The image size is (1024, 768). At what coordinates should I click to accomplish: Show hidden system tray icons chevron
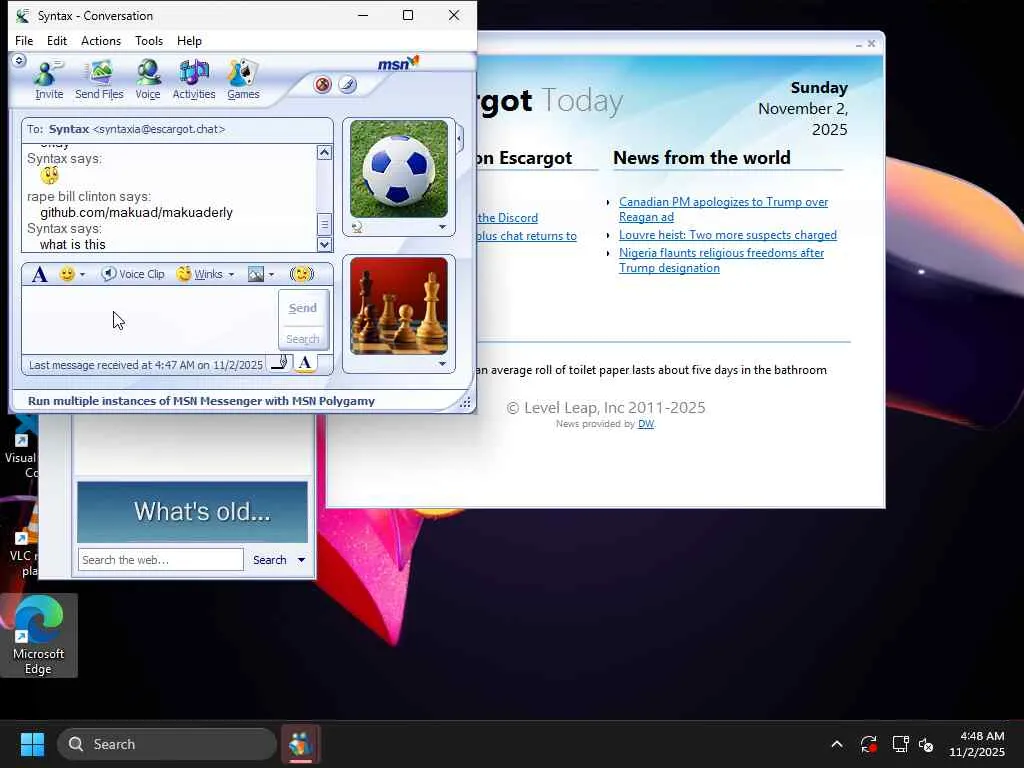(837, 744)
